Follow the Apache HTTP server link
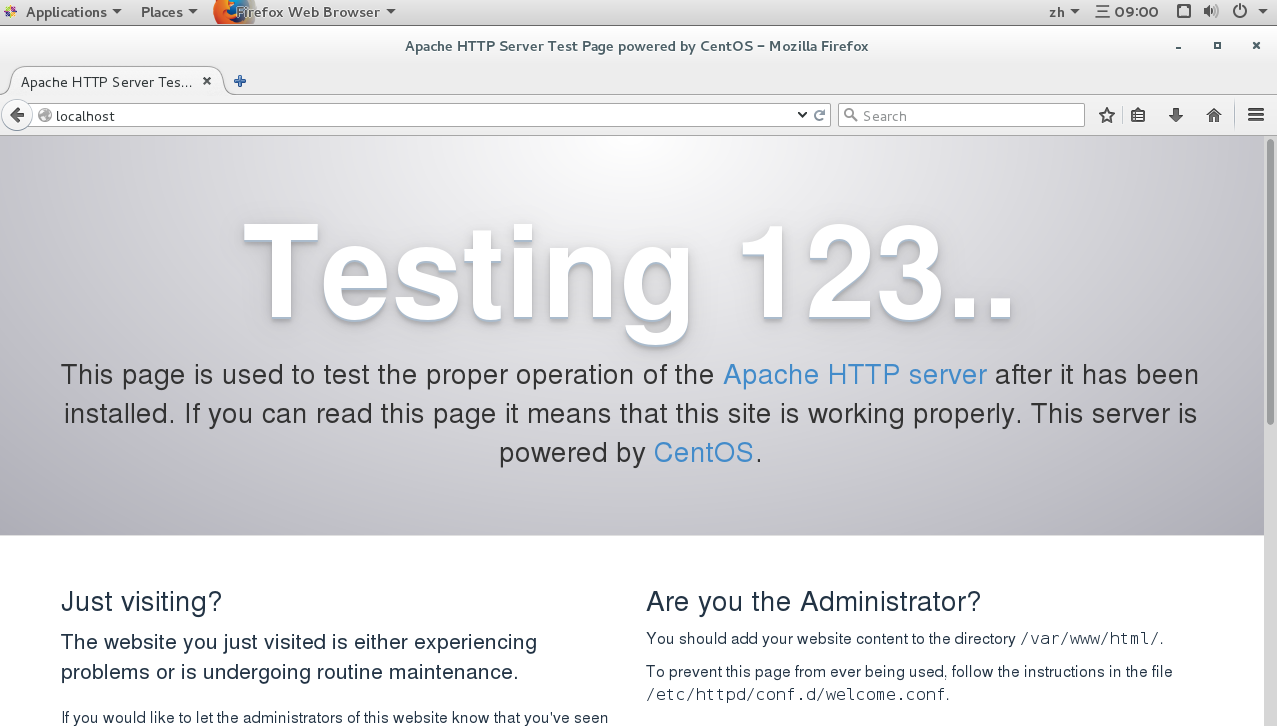This screenshot has height=726, width=1277. click(x=854, y=375)
